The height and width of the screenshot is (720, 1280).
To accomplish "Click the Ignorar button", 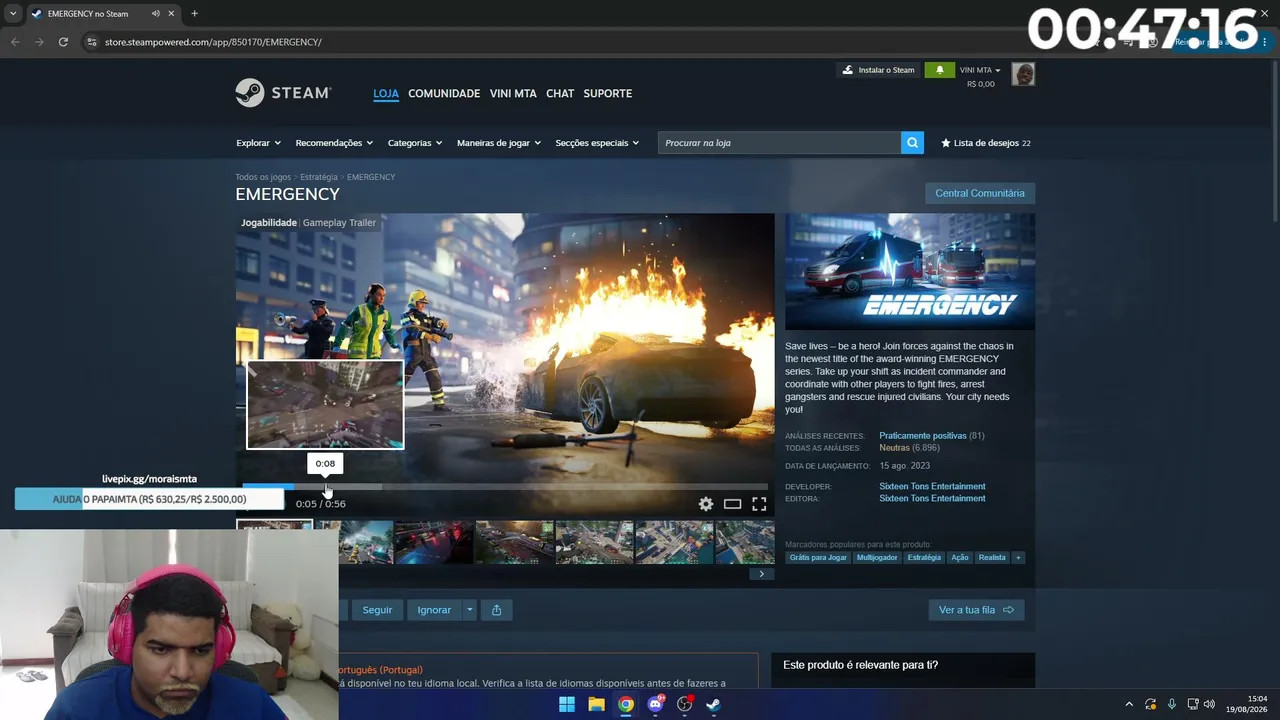I will pos(434,610).
